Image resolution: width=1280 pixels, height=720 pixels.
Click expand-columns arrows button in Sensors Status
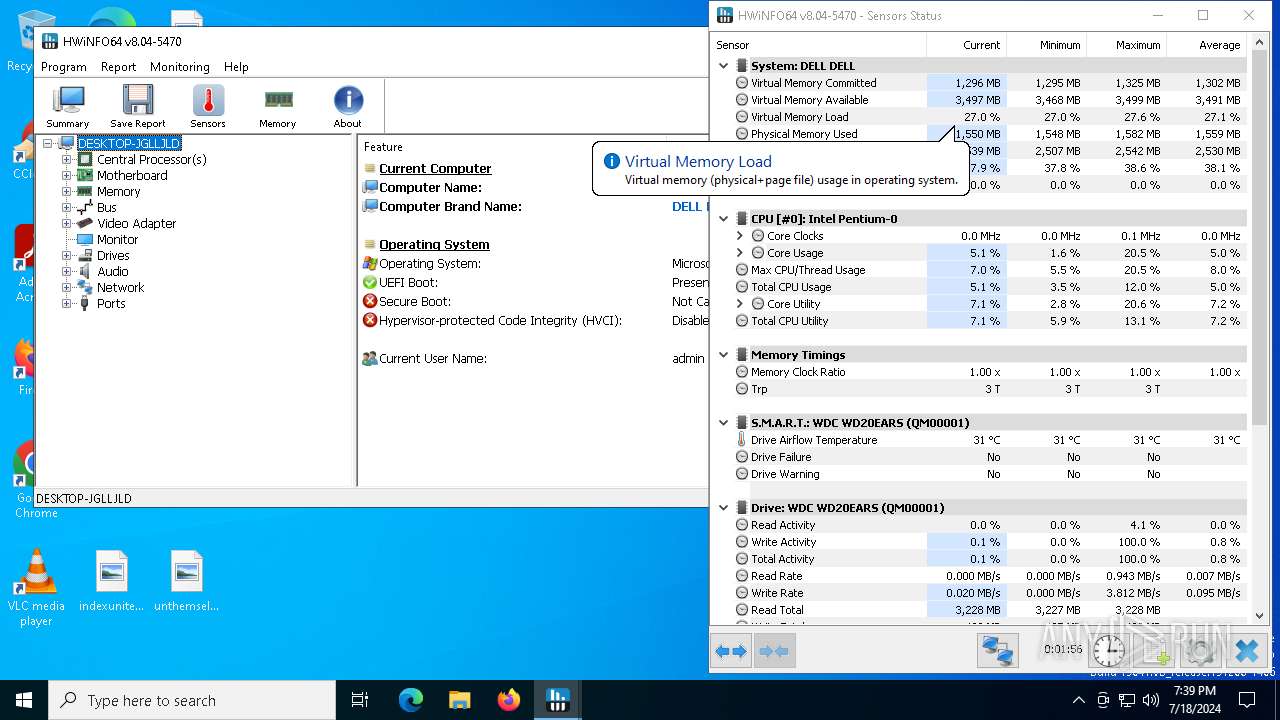(x=731, y=651)
